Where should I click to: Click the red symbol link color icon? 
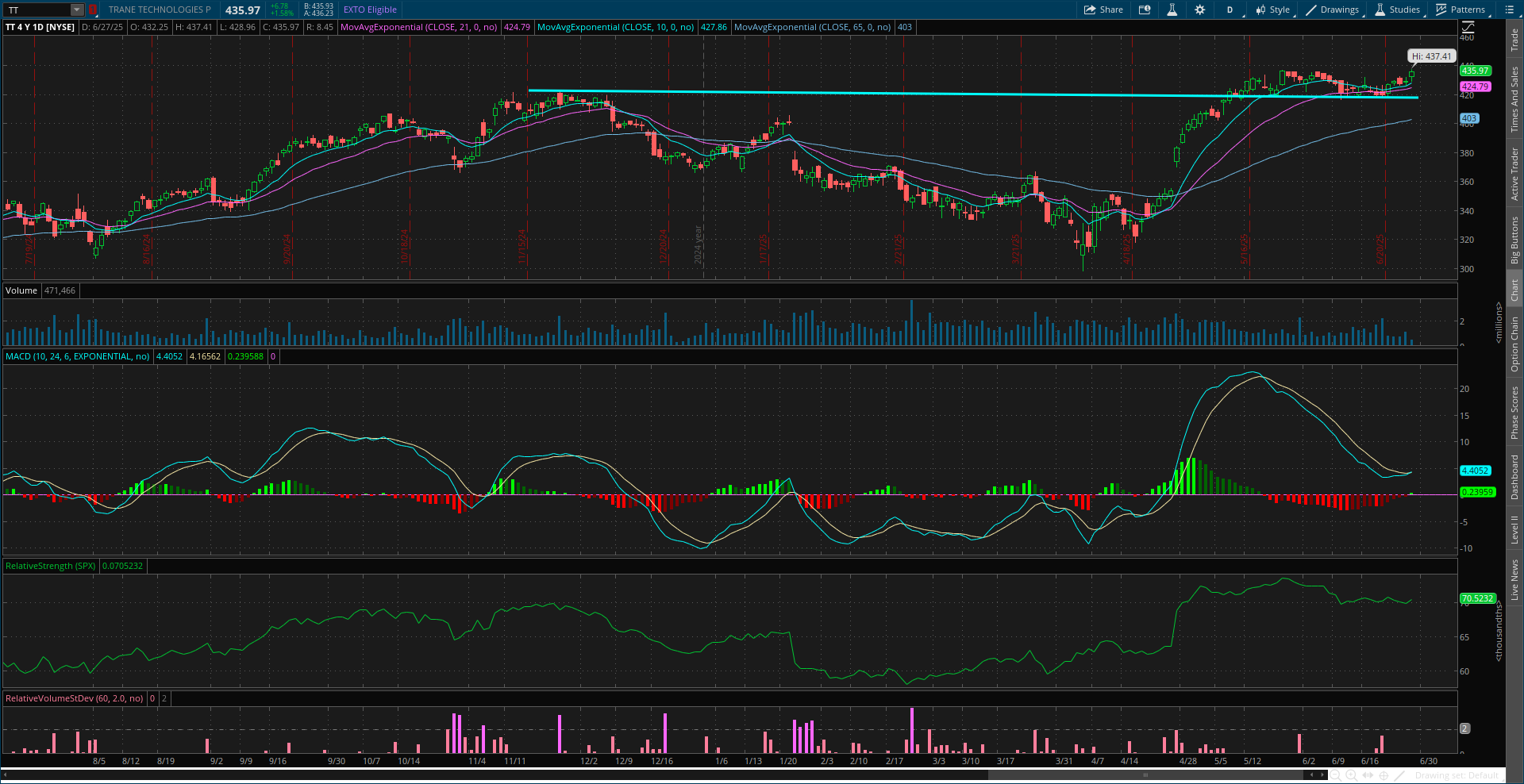point(92,10)
